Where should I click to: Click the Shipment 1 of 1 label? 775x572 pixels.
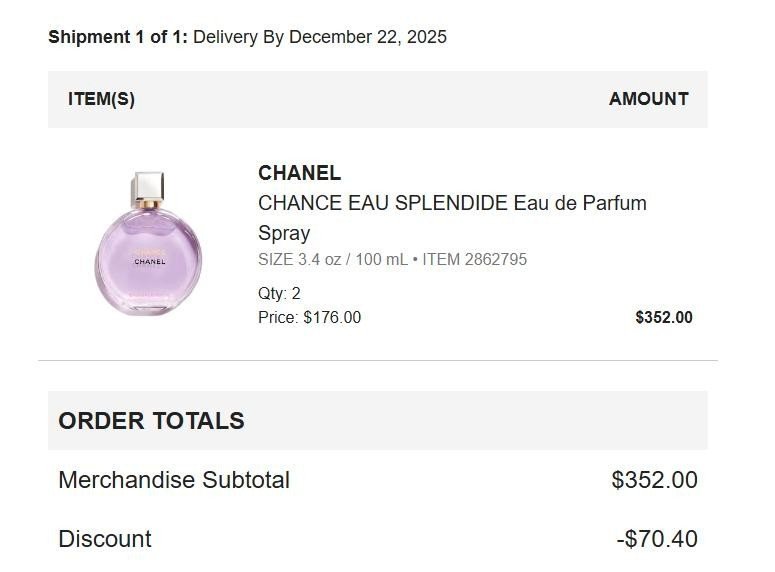118,37
